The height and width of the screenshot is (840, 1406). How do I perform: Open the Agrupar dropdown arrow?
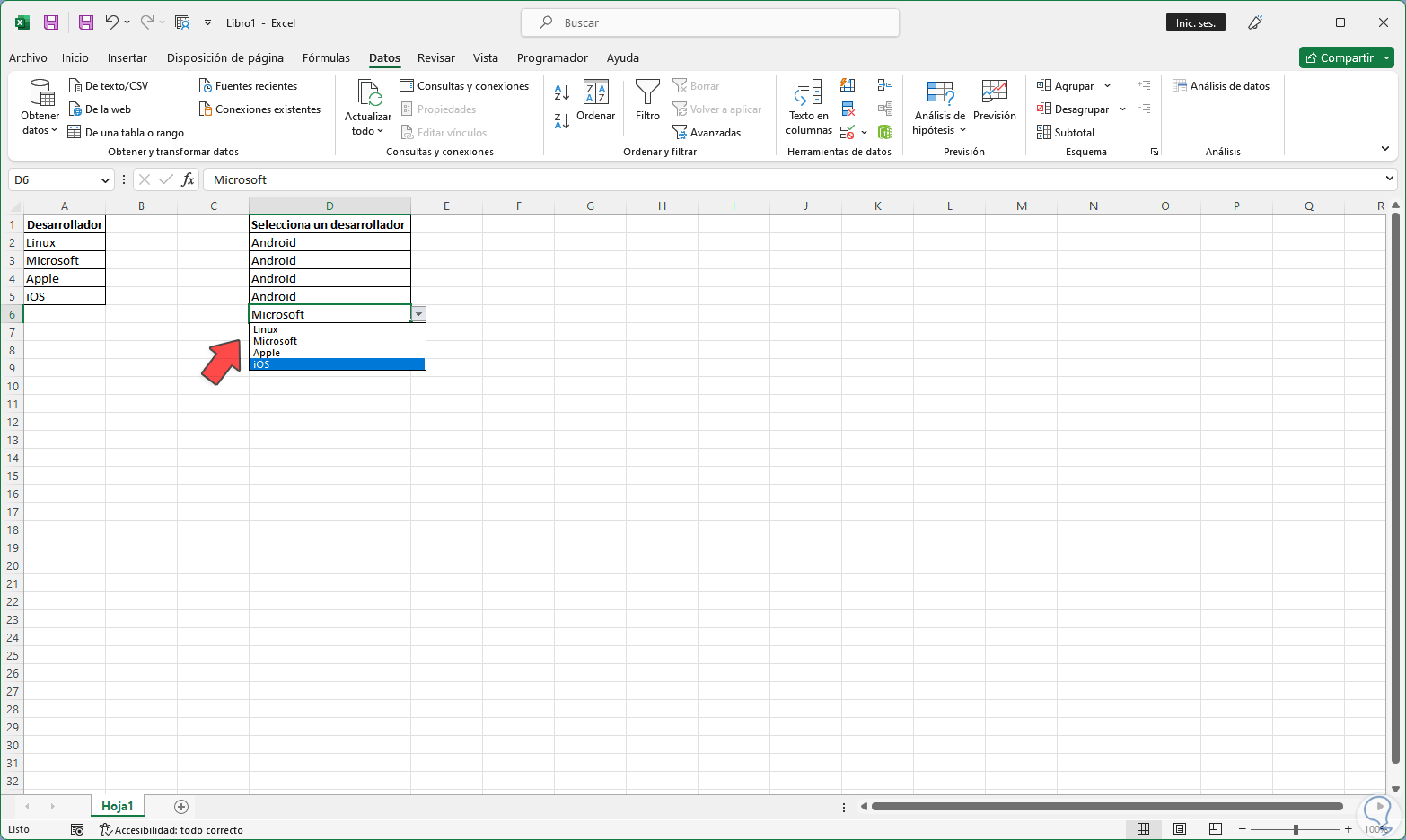pos(1107,86)
